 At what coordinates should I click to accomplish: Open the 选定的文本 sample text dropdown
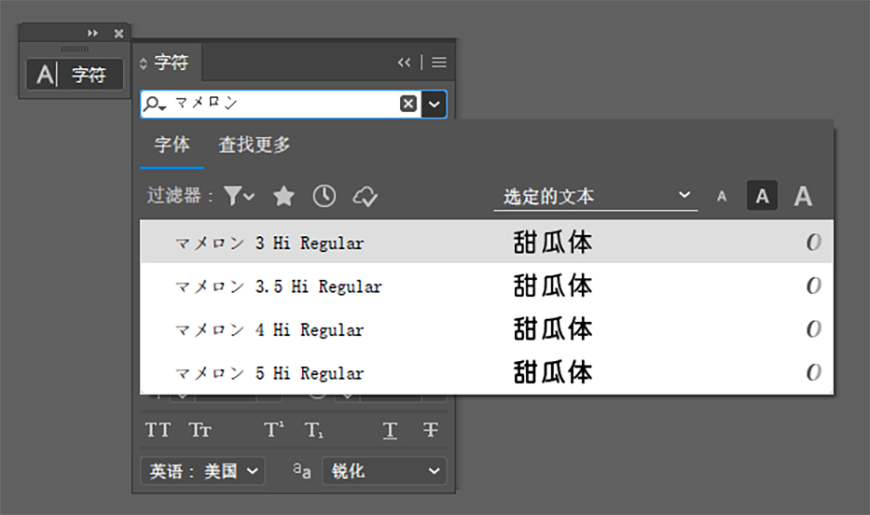pos(595,196)
